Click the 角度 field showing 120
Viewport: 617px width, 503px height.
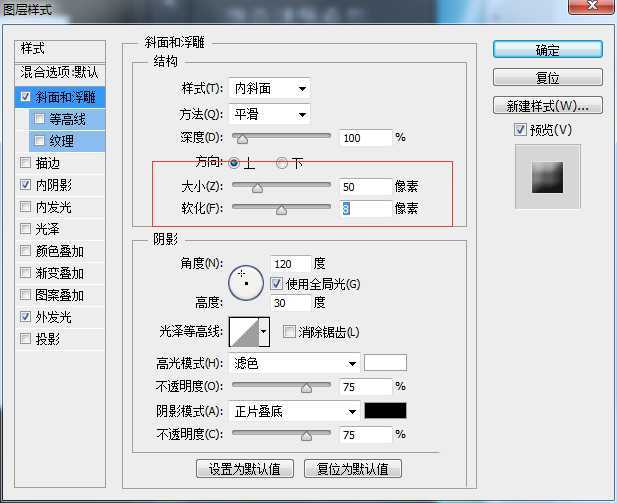290,264
